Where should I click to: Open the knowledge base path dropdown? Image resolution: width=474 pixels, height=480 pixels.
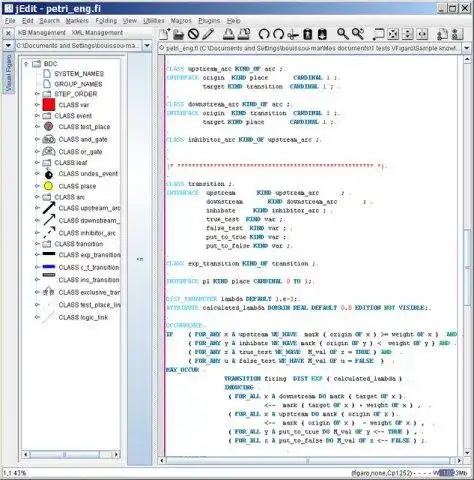coord(147,45)
